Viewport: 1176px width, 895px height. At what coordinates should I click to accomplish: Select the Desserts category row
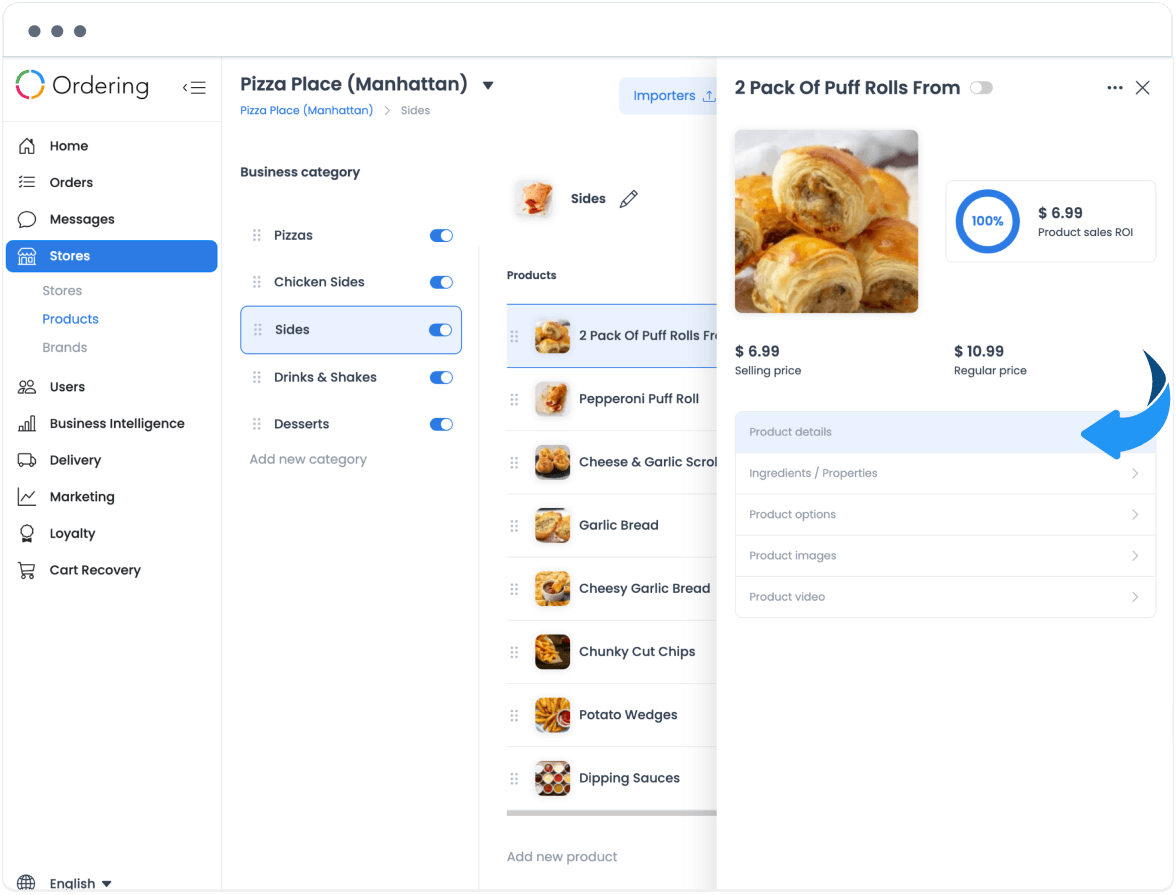coord(351,425)
